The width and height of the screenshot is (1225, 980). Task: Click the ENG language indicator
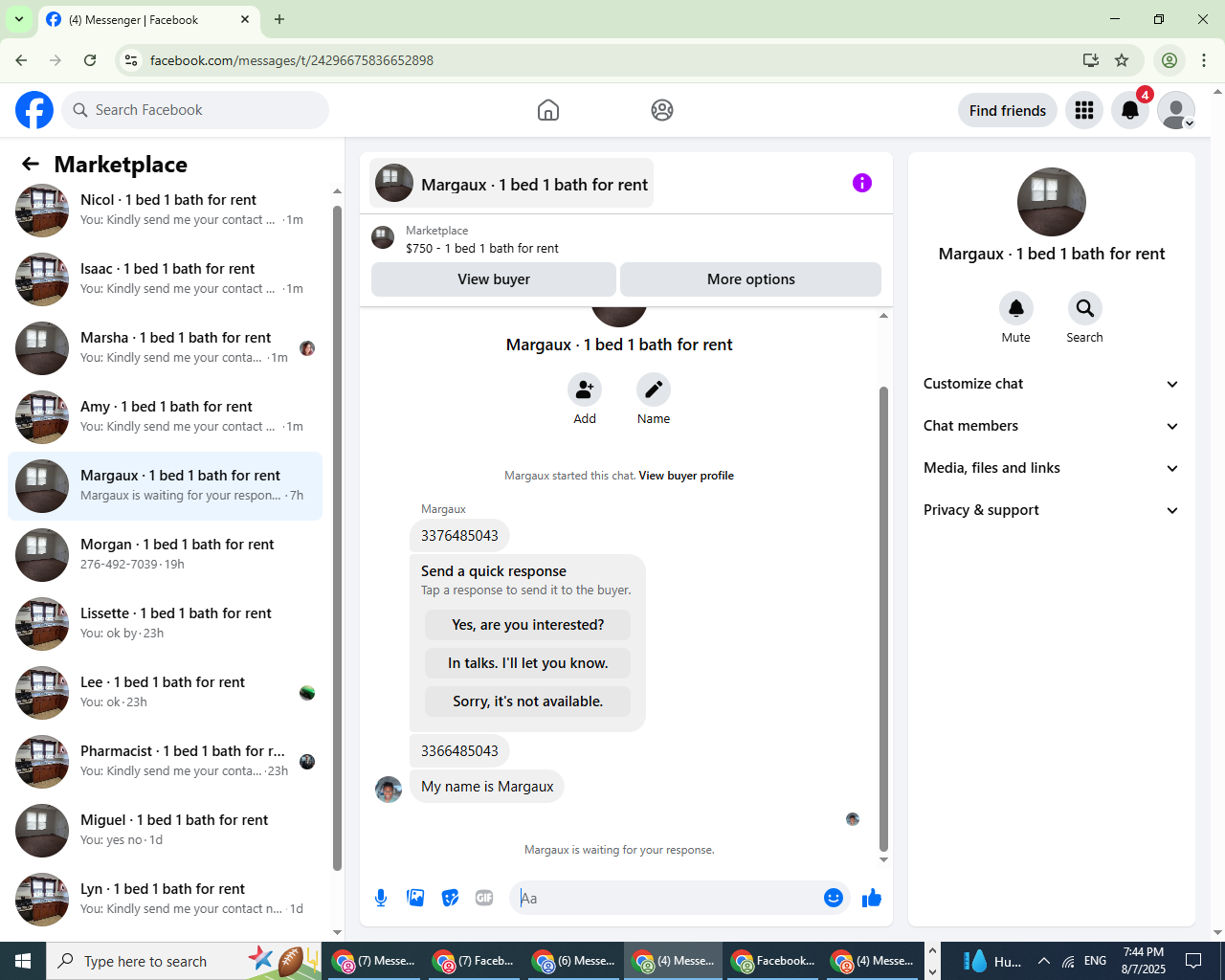(1096, 961)
